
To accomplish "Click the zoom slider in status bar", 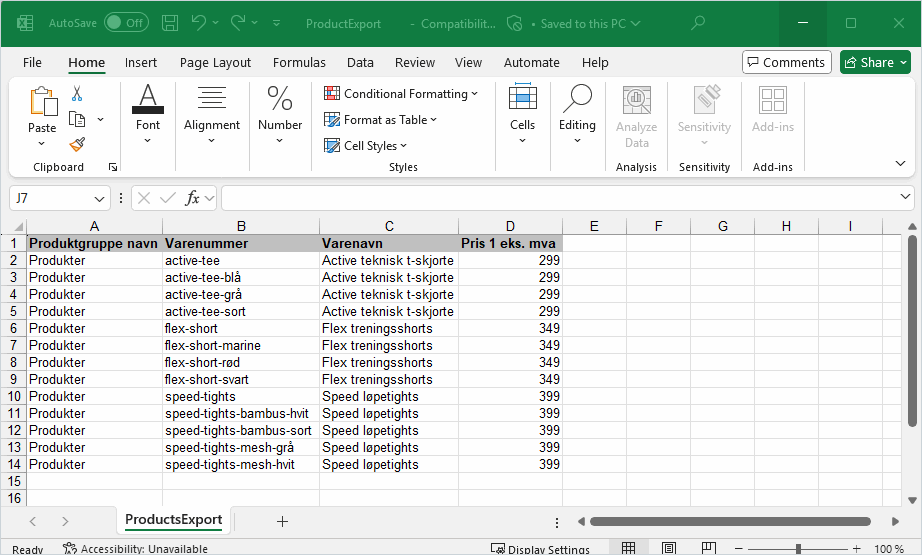I will 797,549.
